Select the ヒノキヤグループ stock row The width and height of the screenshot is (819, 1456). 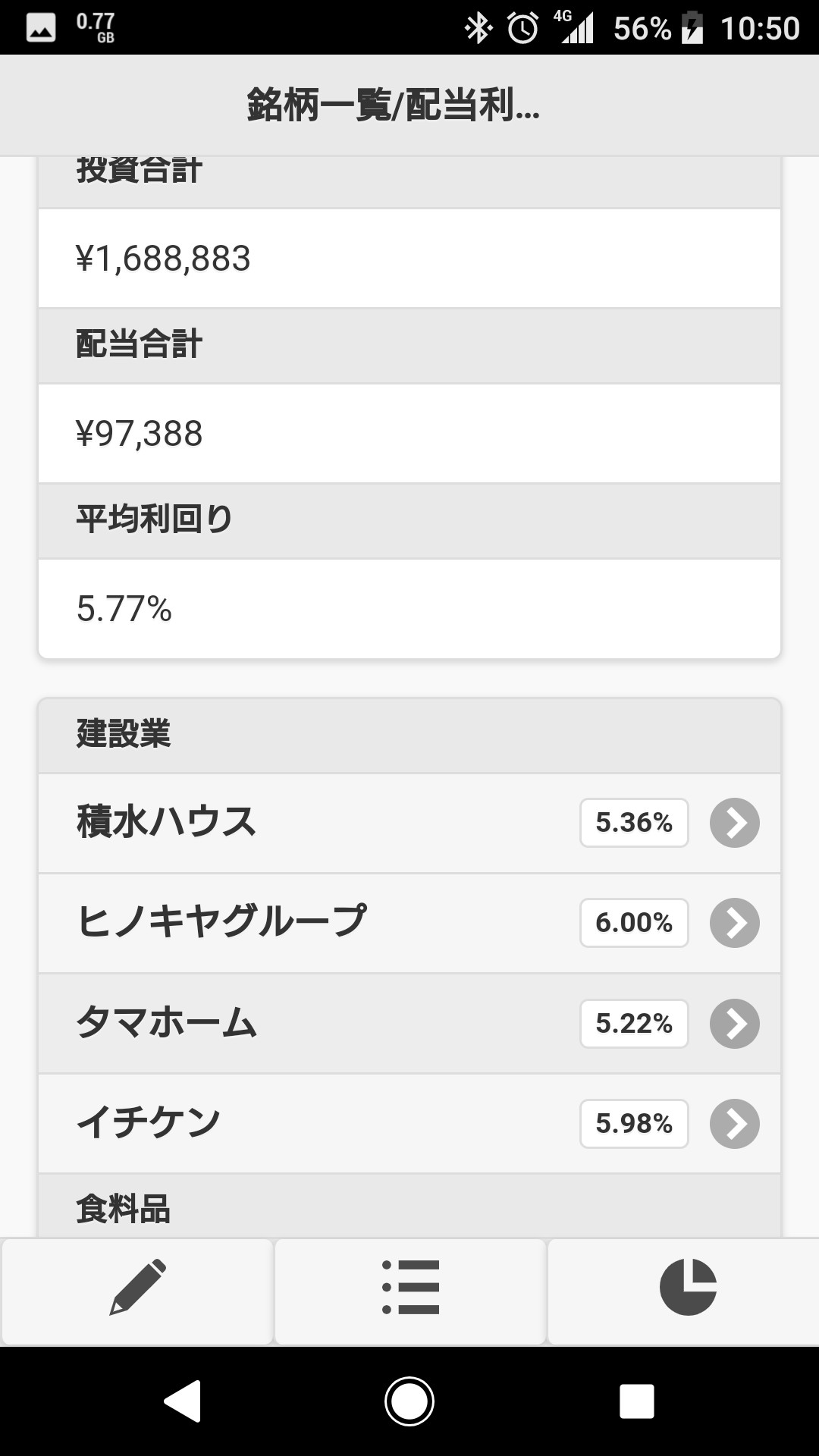click(303, 923)
